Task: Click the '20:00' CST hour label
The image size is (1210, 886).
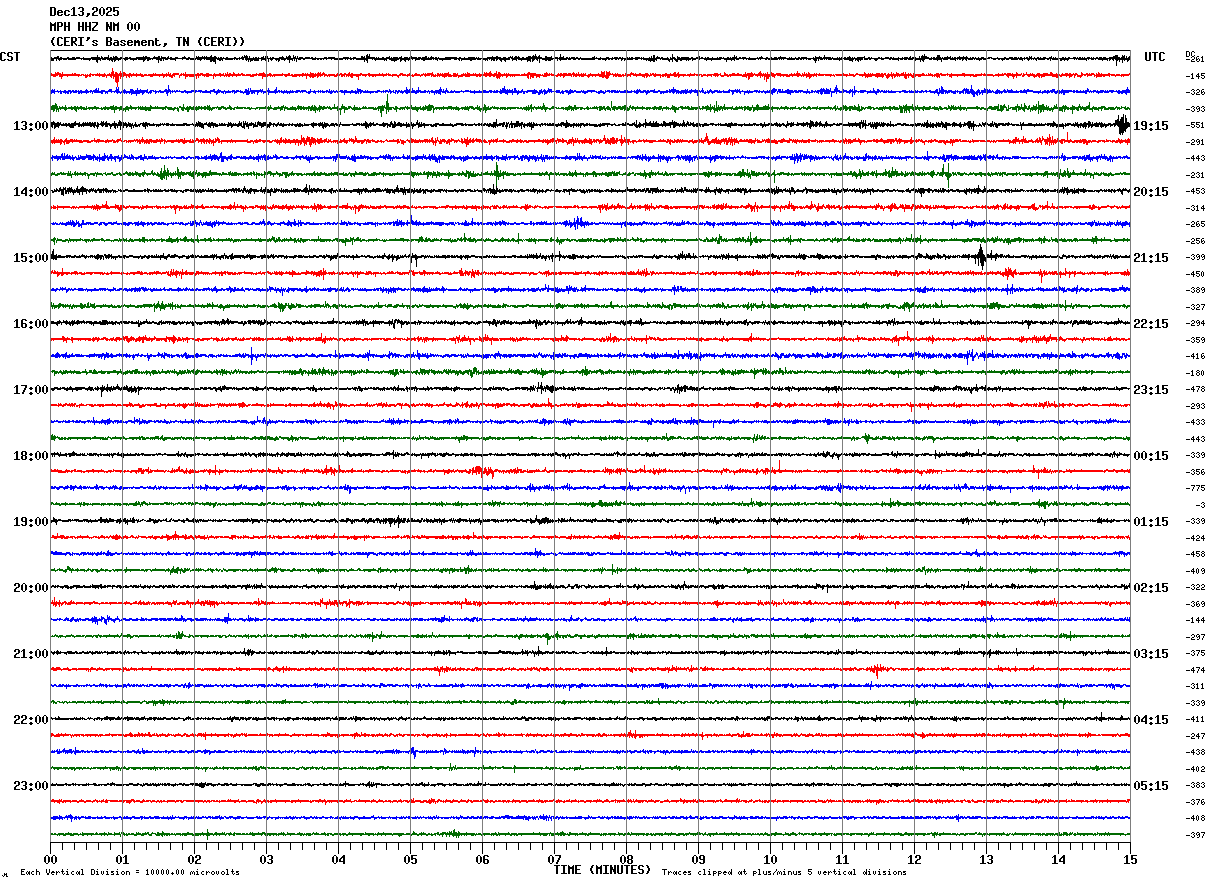Action: (x=30, y=588)
